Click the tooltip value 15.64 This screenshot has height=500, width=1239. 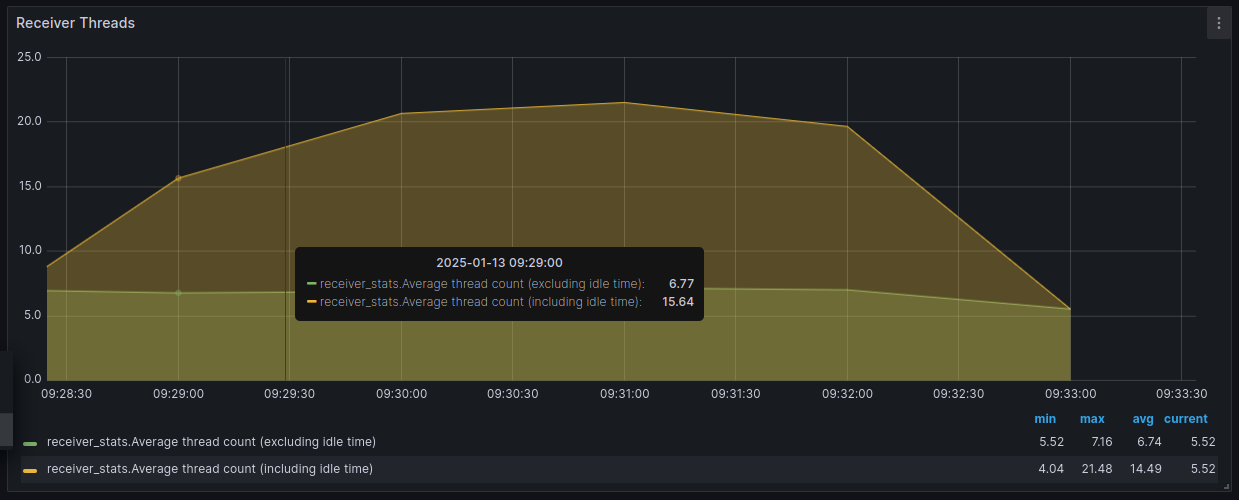click(x=678, y=301)
